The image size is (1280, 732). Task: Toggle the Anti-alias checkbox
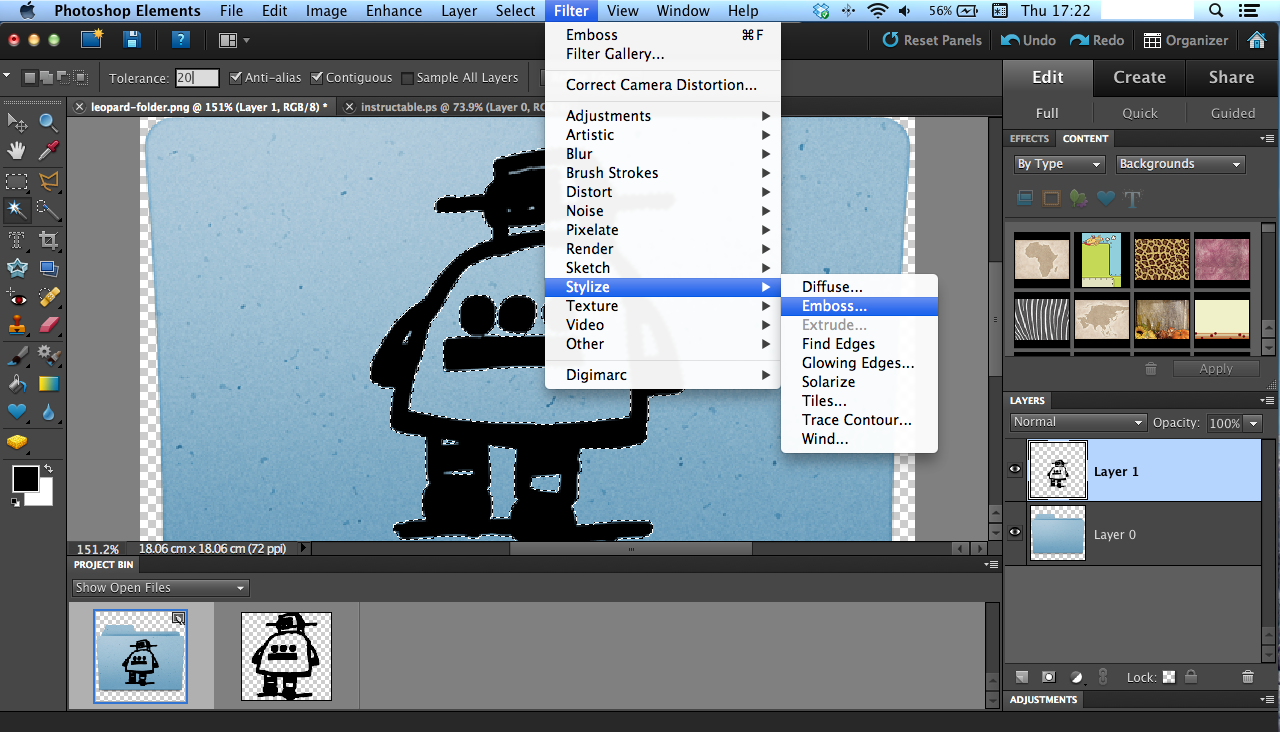point(235,78)
